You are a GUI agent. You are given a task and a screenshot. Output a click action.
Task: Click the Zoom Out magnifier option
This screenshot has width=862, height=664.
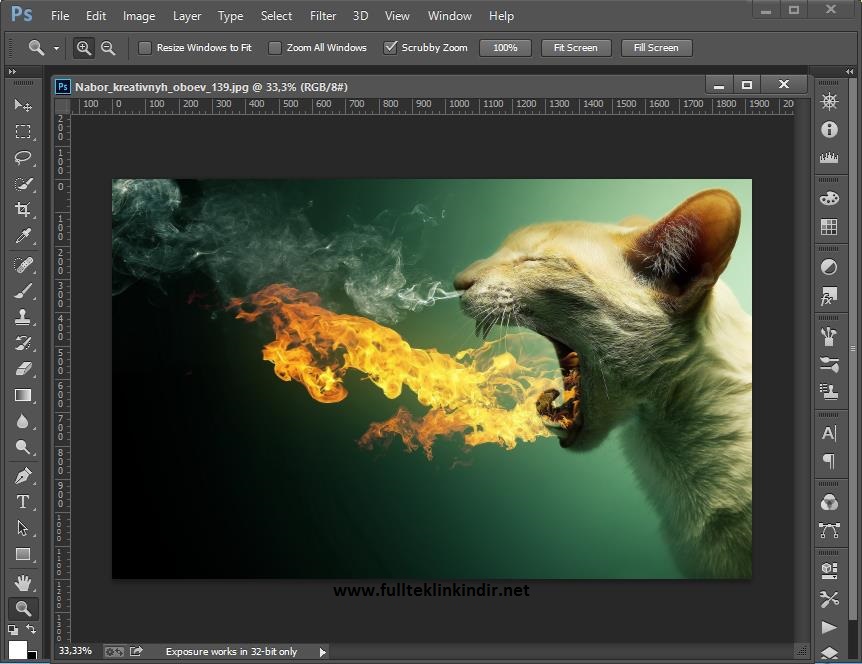pos(108,48)
